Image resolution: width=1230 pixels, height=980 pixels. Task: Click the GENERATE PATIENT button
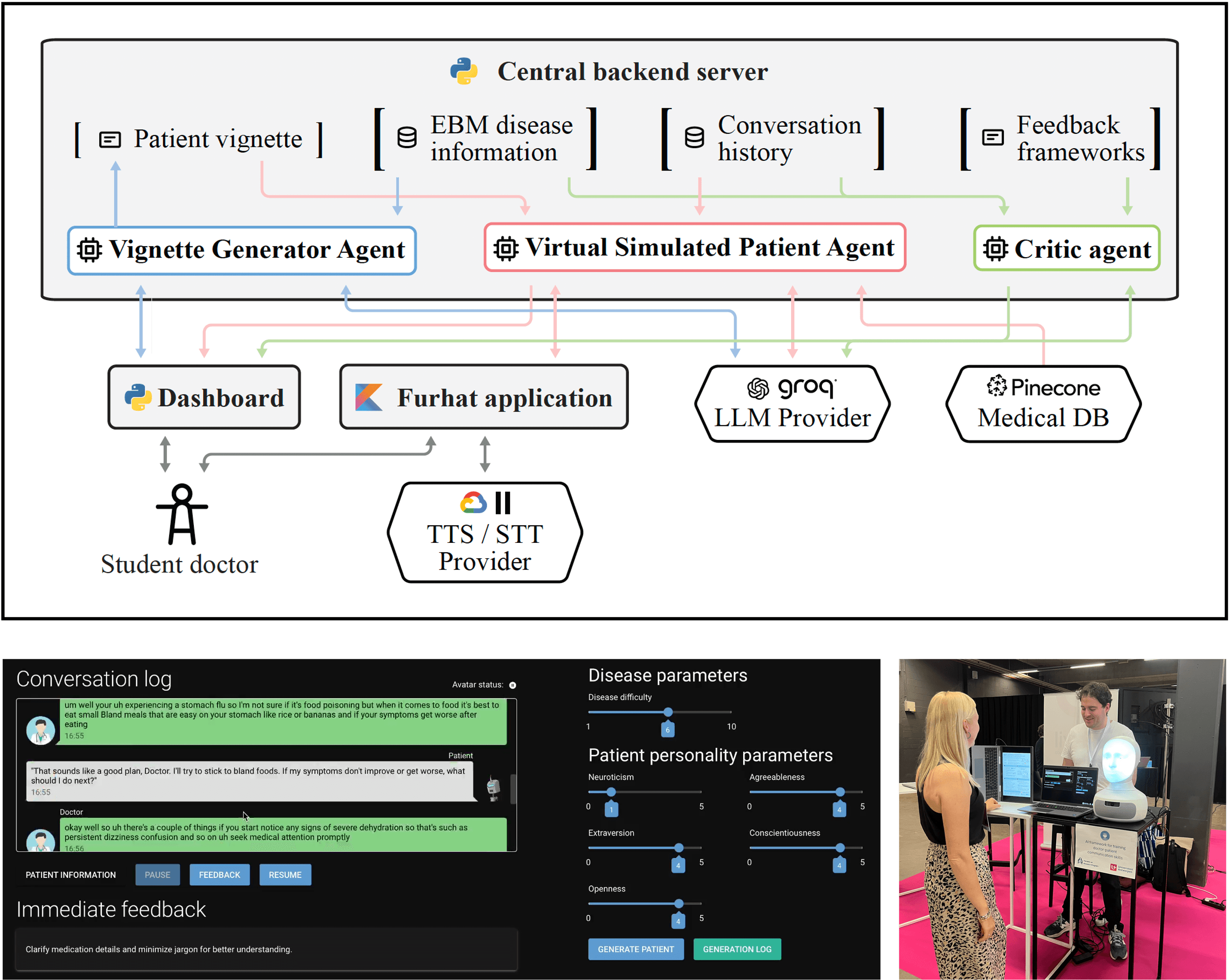636,949
